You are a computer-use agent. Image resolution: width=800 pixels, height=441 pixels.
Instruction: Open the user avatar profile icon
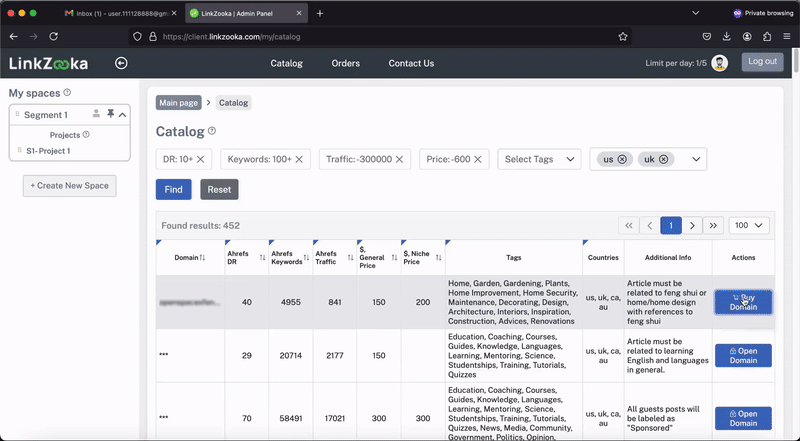719,63
